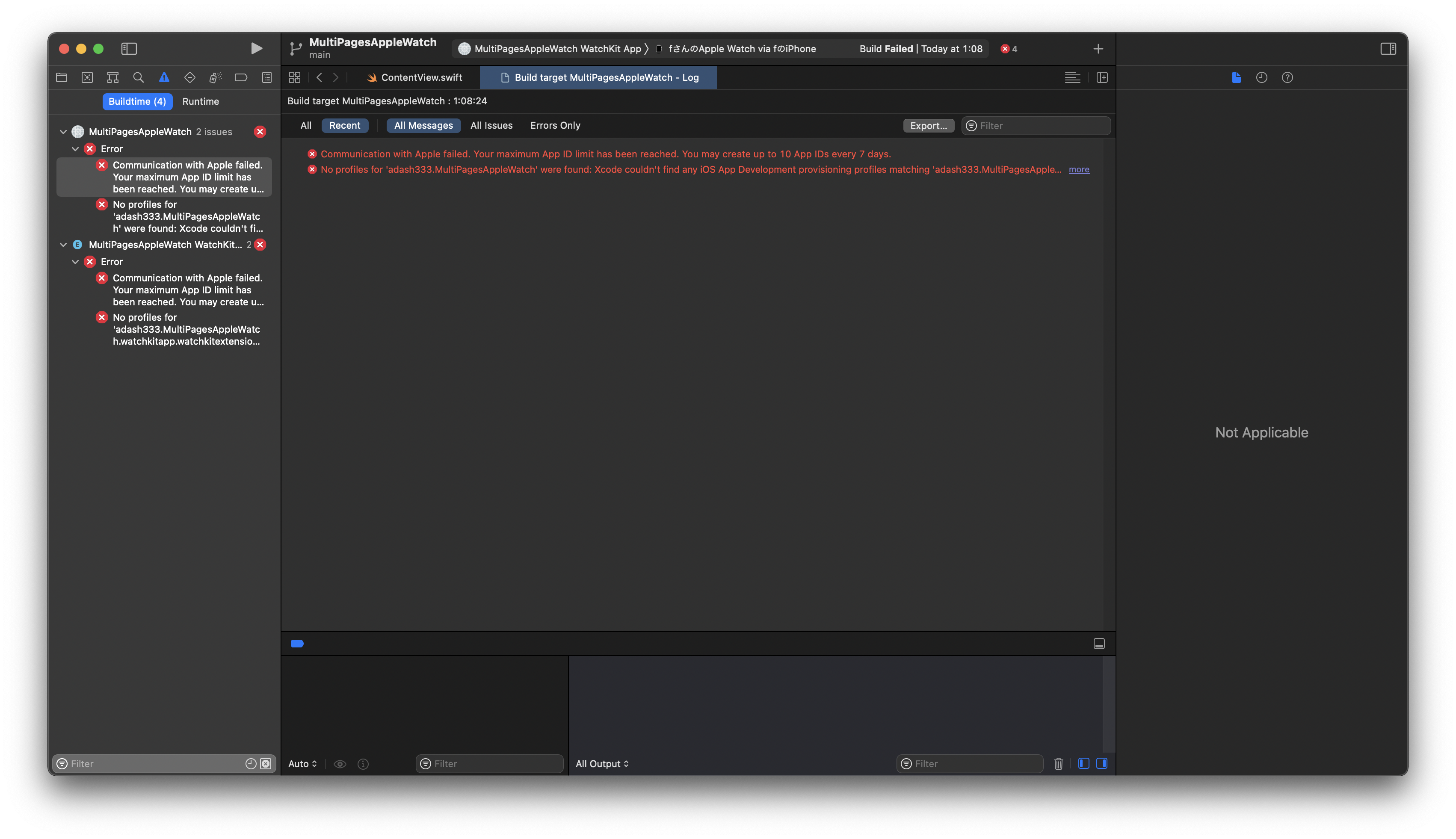
Task: Select the Build target Log tab
Action: (x=599, y=77)
